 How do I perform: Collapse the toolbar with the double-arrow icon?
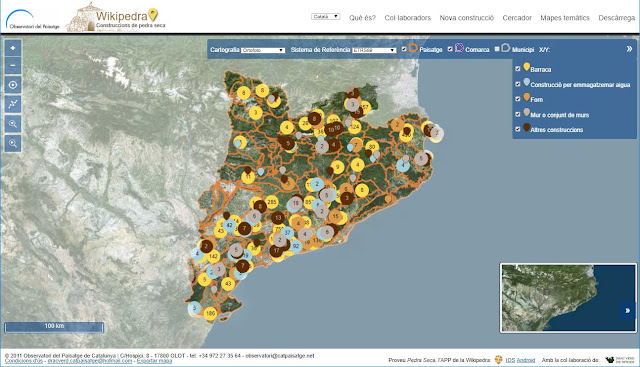point(629,49)
